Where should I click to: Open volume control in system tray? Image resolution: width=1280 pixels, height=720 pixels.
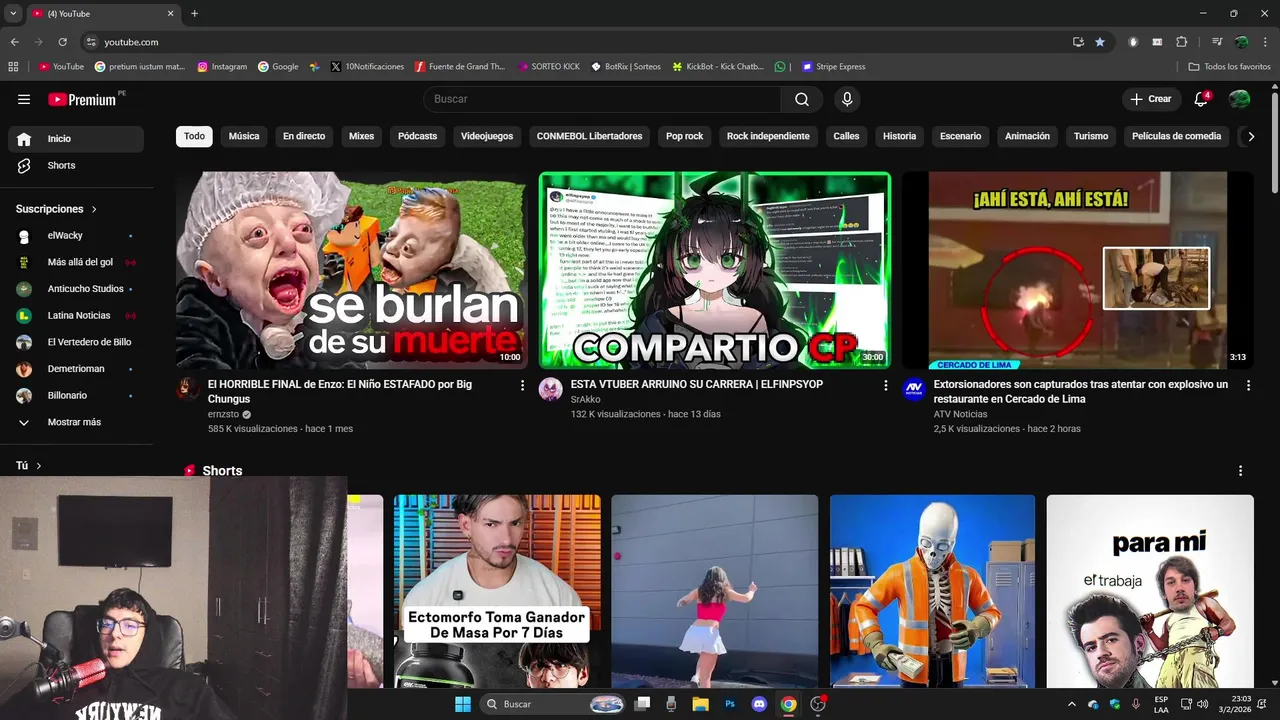(1202, 704)
